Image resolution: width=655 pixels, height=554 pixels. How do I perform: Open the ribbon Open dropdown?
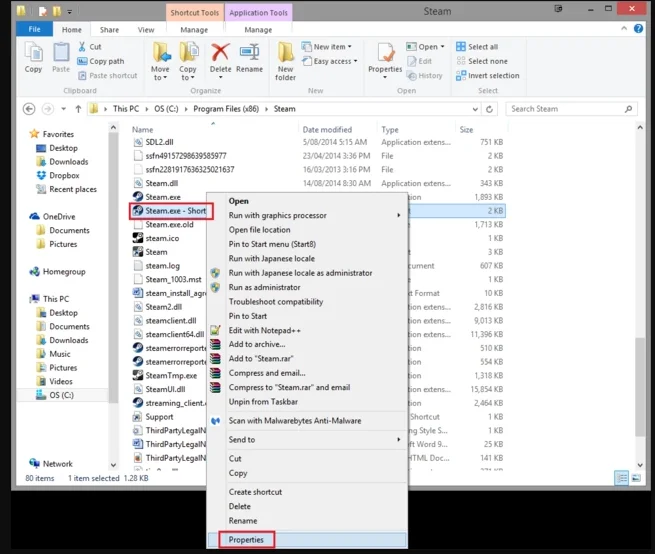pyautogui.click(x=426, y=47)
